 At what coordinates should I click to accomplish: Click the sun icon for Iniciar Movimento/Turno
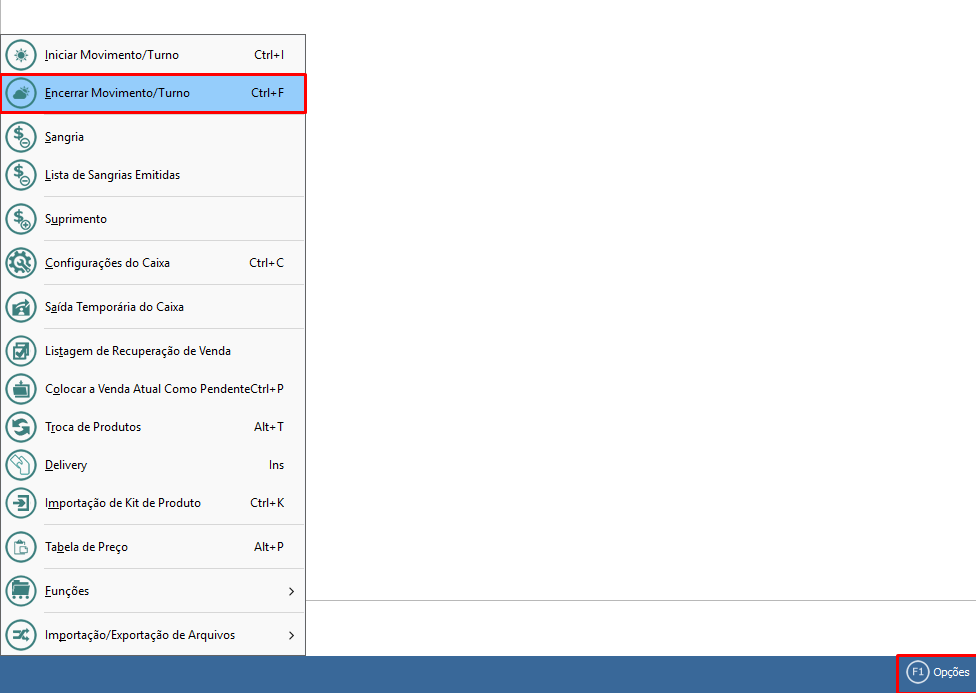pyautogui.click(x=21, y=55)
